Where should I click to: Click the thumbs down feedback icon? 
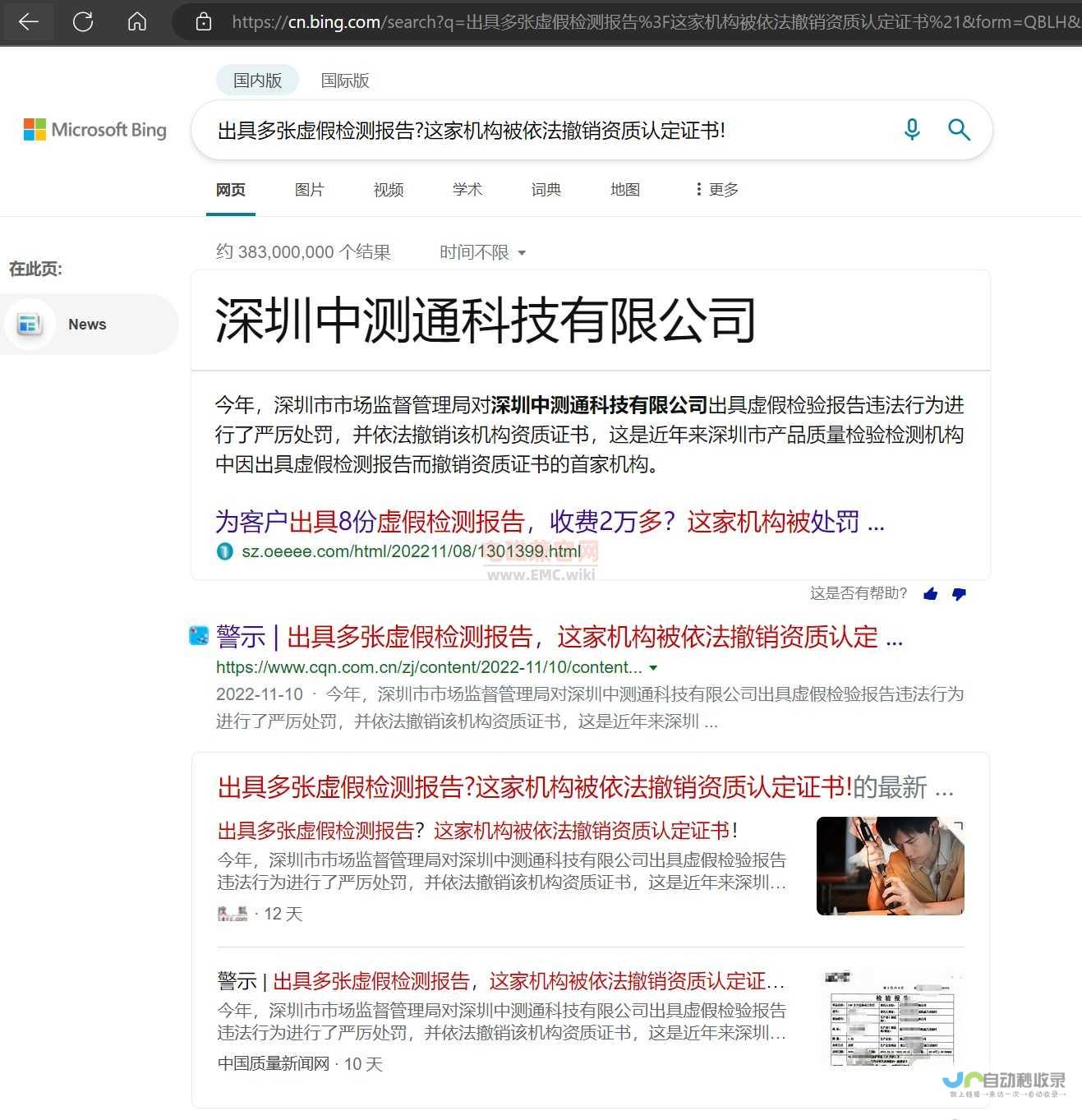coord(959,594)
